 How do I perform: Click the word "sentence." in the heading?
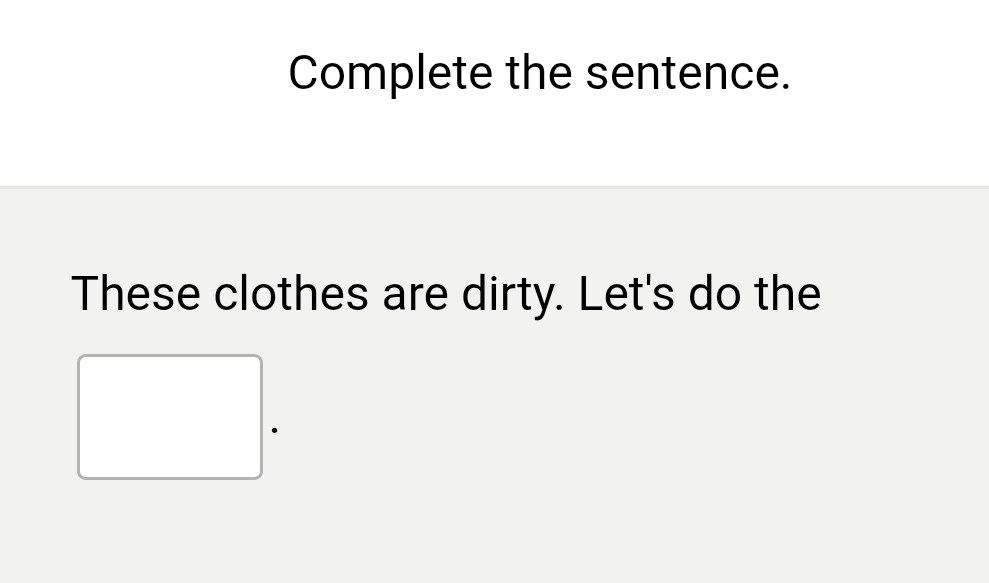click(x=688, y=73)
